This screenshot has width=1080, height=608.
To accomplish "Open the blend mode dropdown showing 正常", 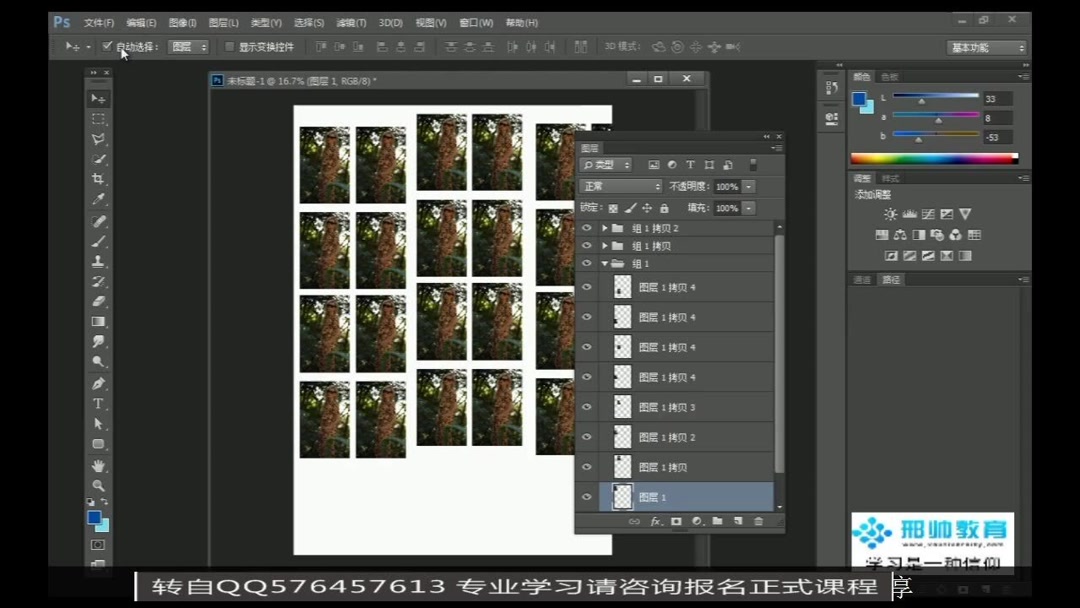I will pyautogui.click(x=619, y=186).
